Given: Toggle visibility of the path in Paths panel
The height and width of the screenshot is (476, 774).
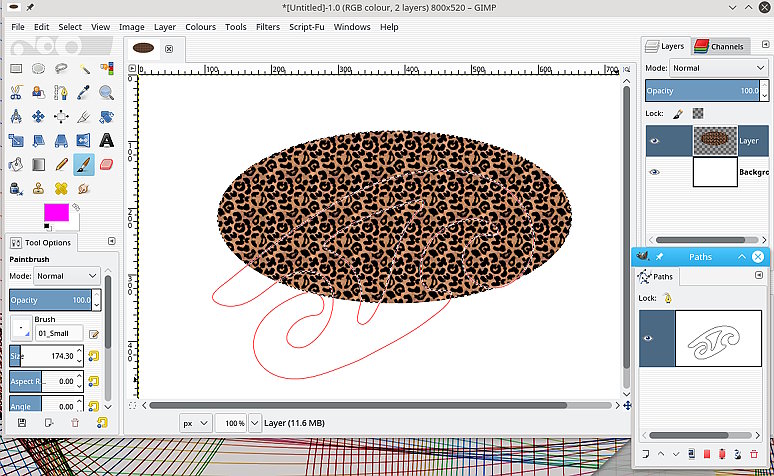Looking at the screenshot, I should 647,338.
